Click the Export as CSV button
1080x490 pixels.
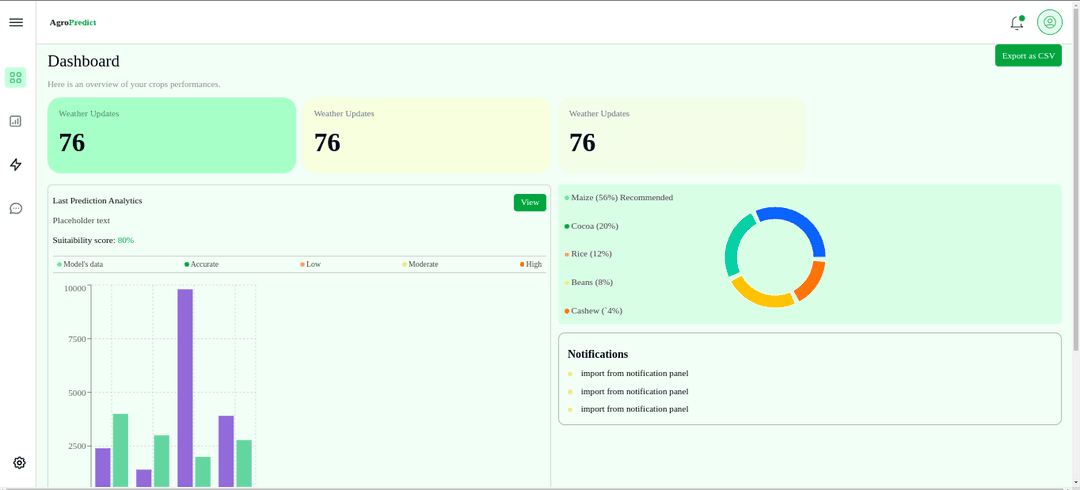click(x=1028, y=55)
